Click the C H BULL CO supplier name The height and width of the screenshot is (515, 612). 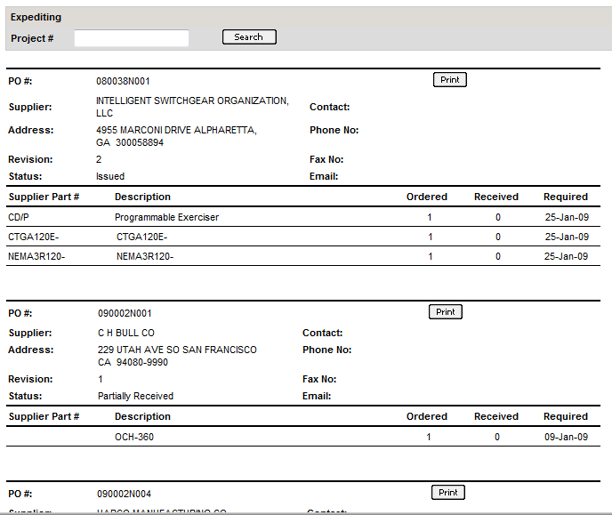pos(125,333)
